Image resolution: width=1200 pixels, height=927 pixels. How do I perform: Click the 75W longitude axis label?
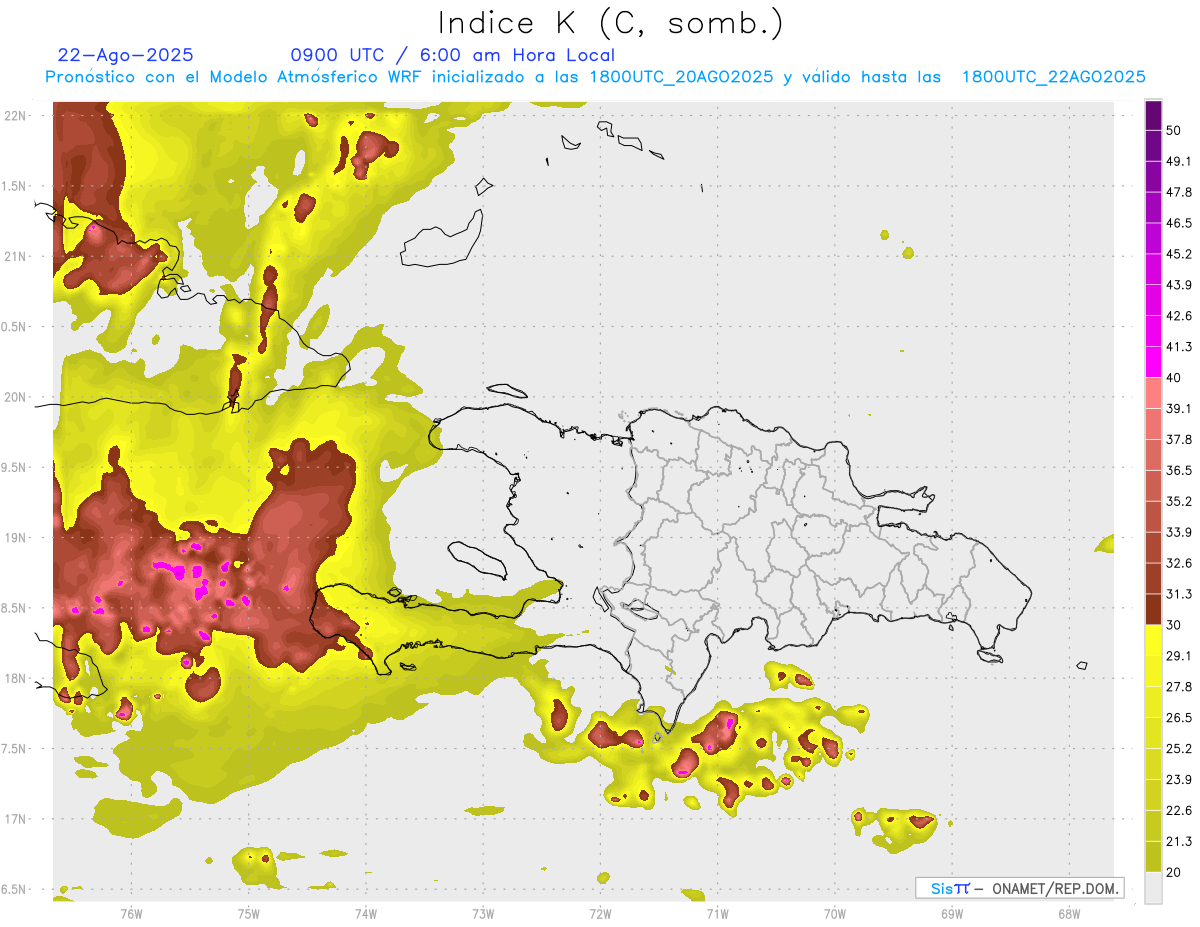pos(248,914)
